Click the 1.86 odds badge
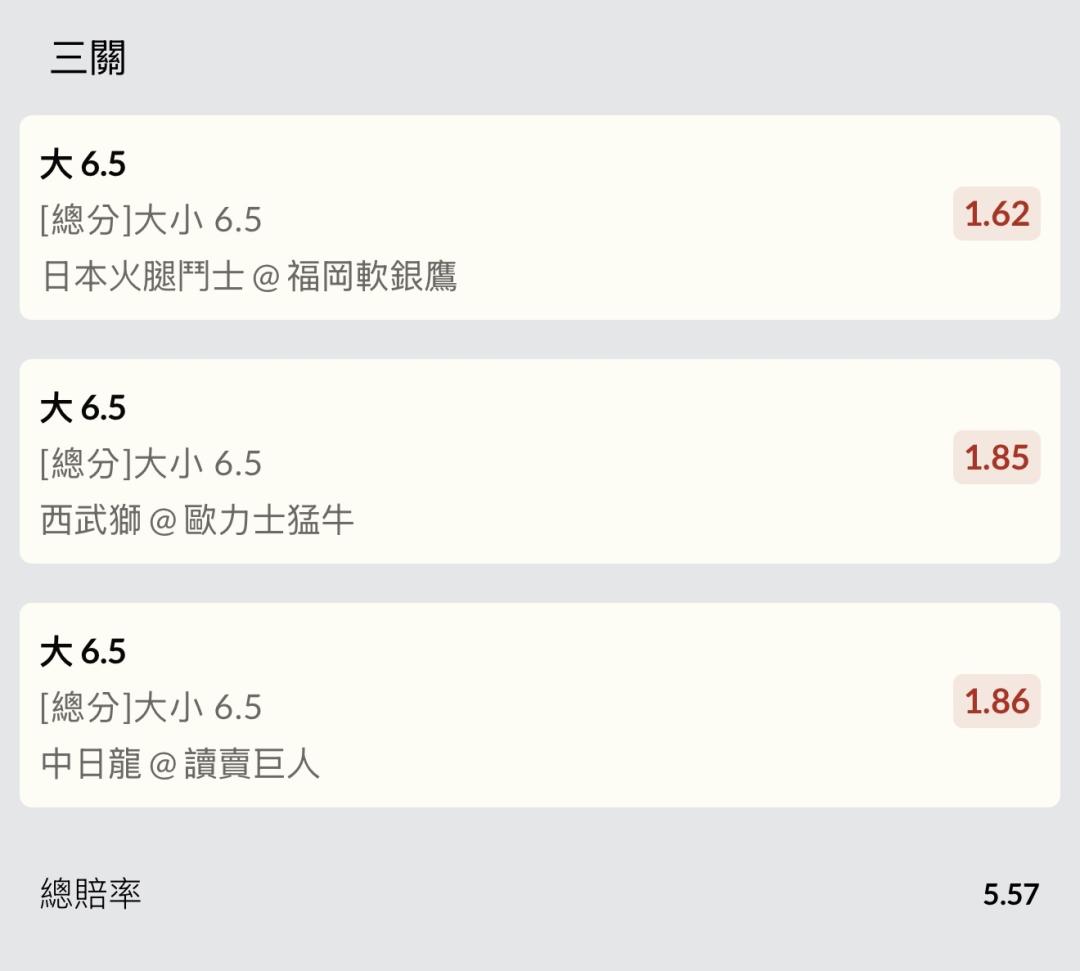 (997, 701)
